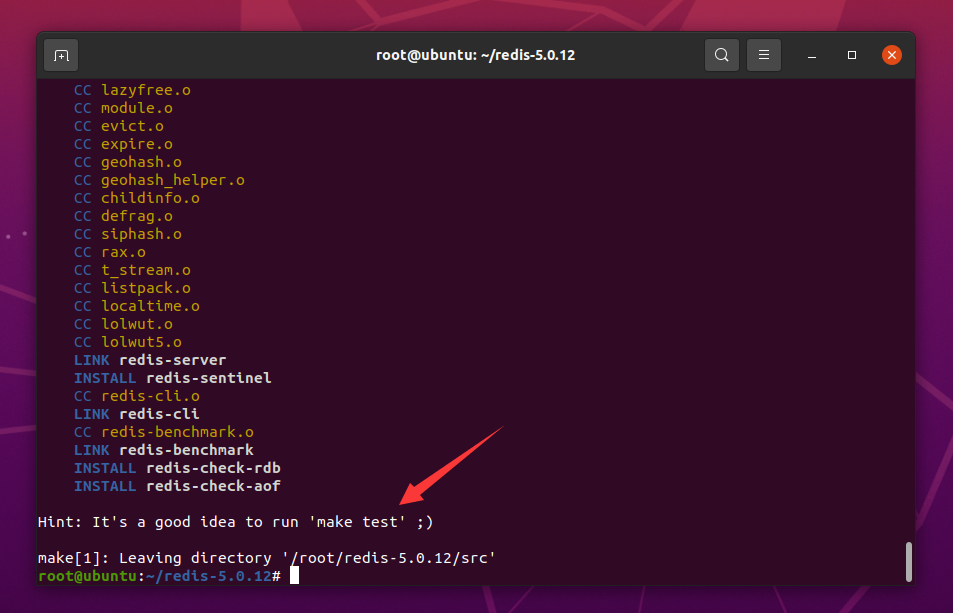Click the text 'childinfo.o'

tap(150, 198)
